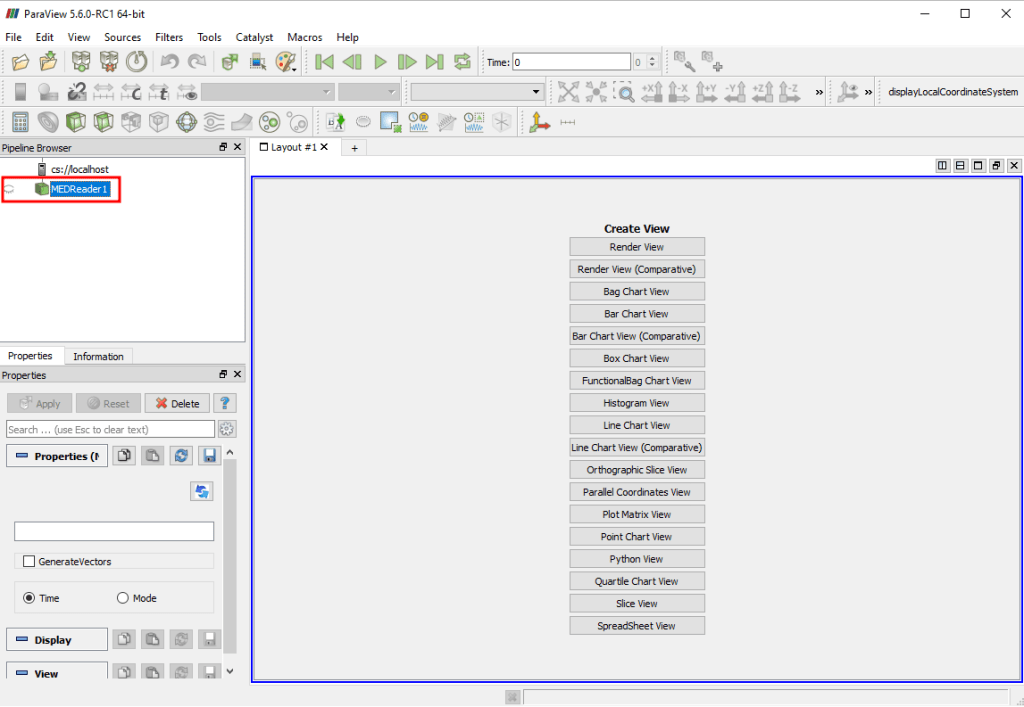The width and height of the screenshot is (1024, 707).
Task: Delete the MEDReader1 source using Delete button
Action: pos(176,403)
